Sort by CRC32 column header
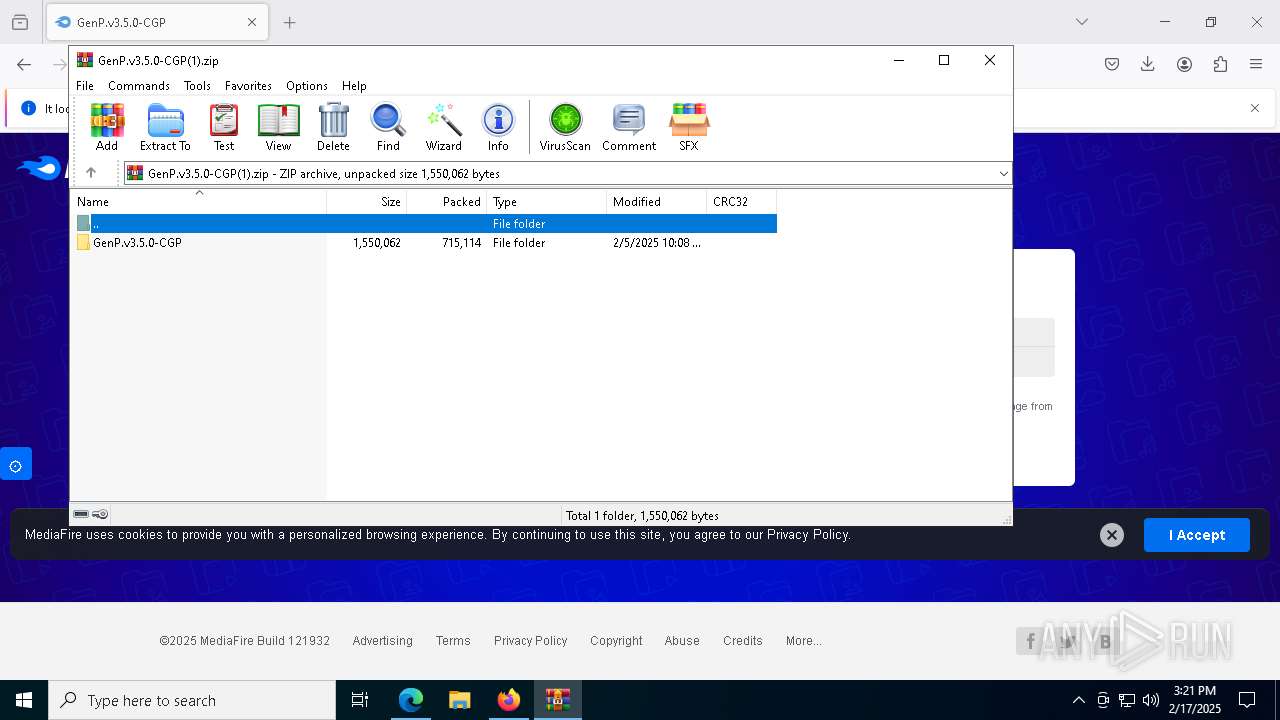The image size is (1280, 720). [741, 202]
